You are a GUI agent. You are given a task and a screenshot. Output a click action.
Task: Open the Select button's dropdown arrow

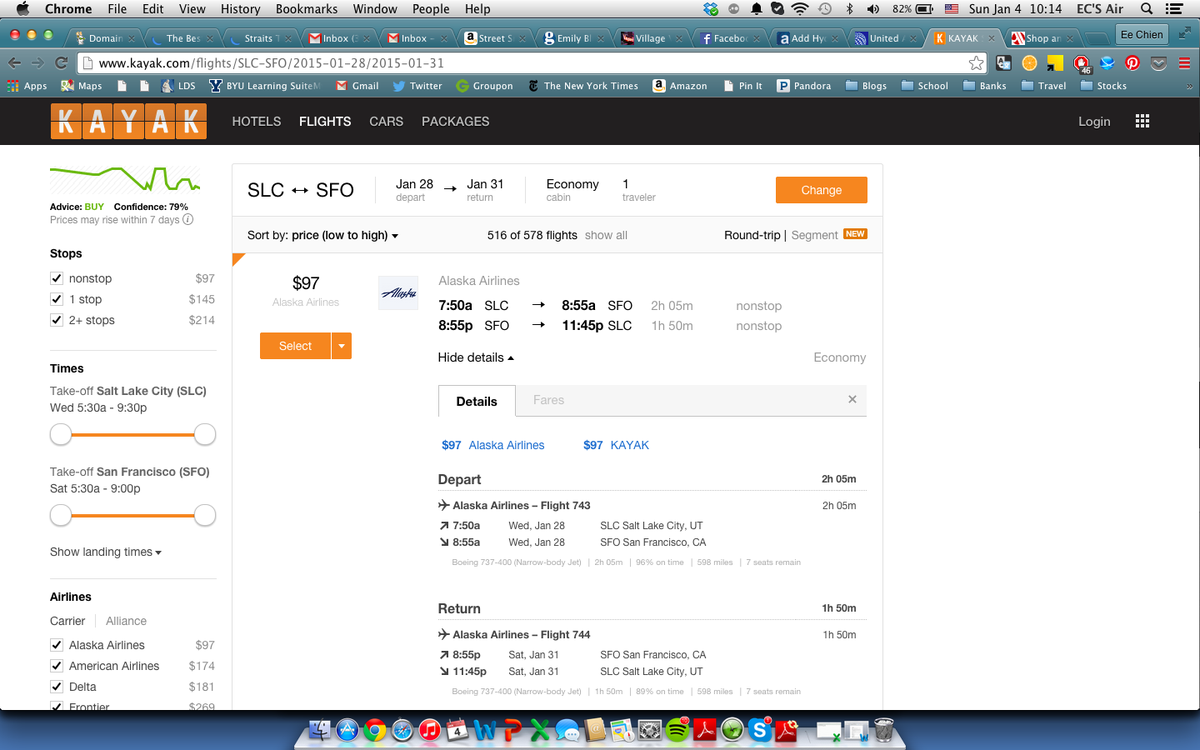(342, 346)
